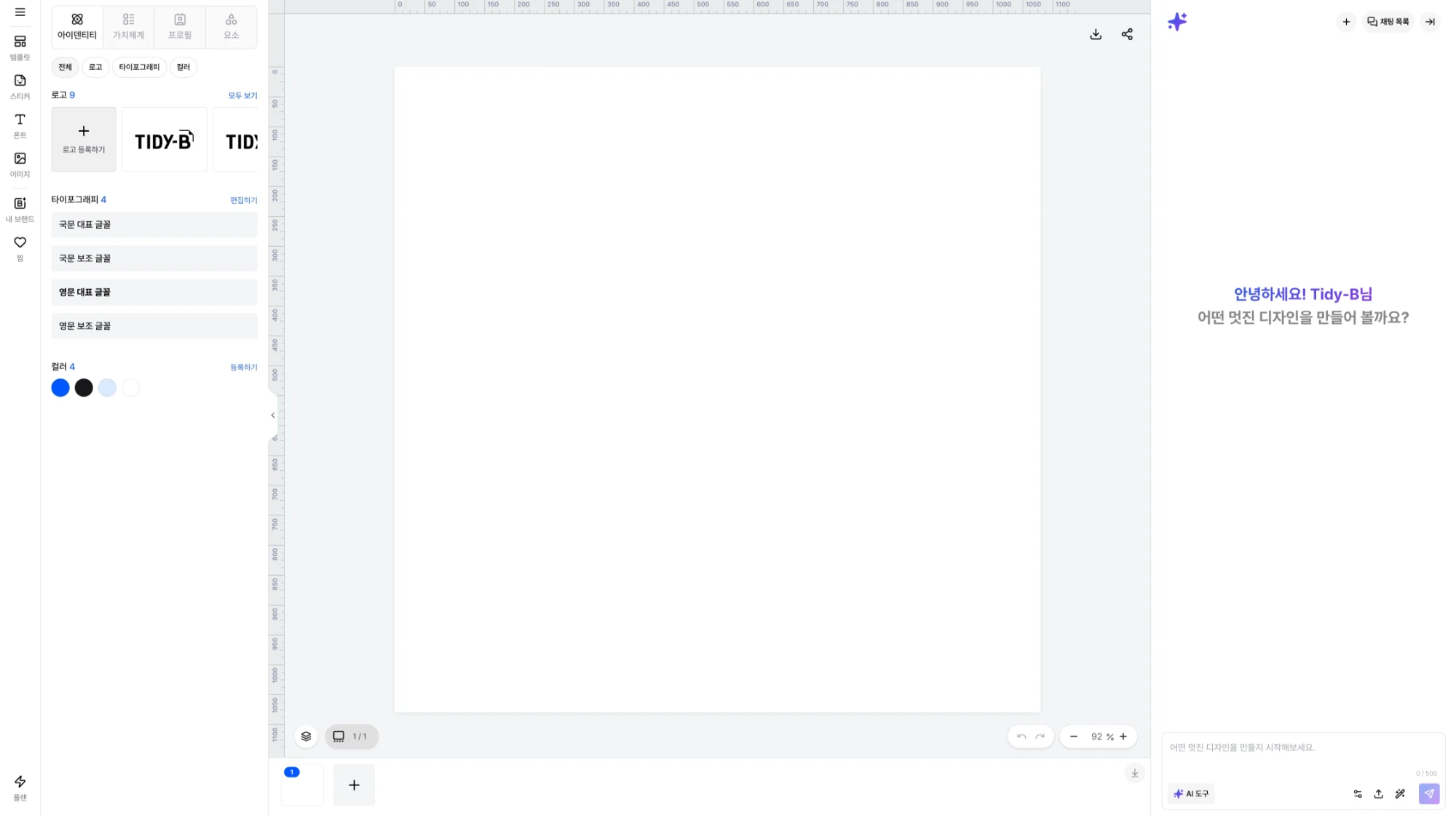Select 국문 대표 글꼴 row
The width and height of the screenshot is (1456, 816).
point(154,224)
